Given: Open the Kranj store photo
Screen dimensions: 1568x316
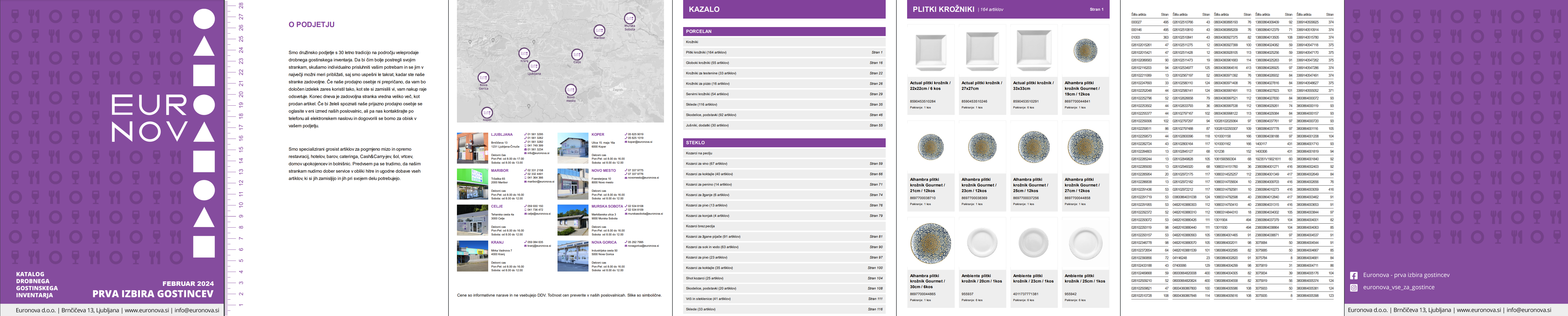Looking at the screenshot, I should 472,256.
